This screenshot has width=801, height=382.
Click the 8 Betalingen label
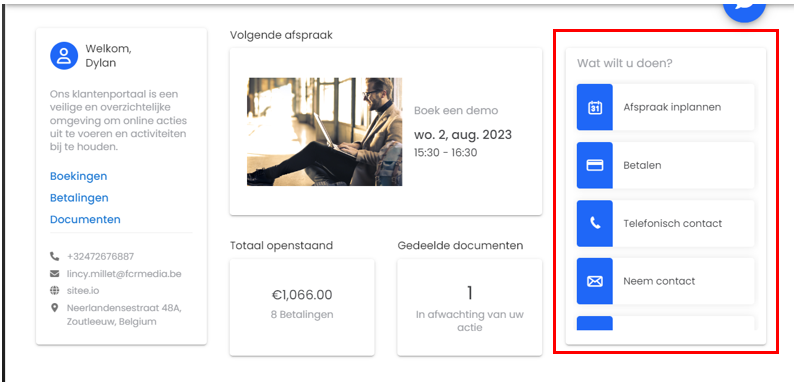click(x=302, y=315)
